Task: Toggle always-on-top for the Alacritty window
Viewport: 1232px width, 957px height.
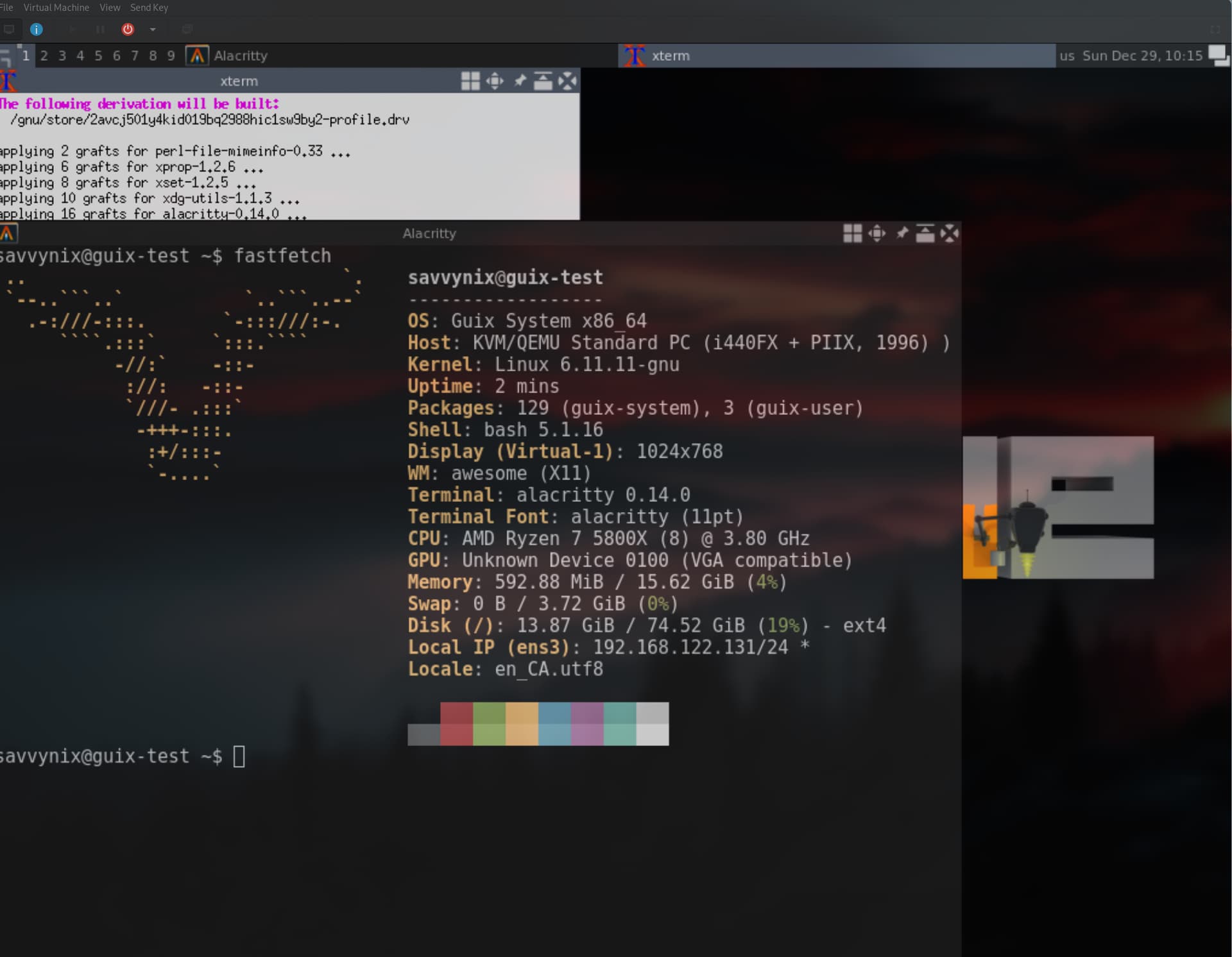Action: tap(925, 233)
